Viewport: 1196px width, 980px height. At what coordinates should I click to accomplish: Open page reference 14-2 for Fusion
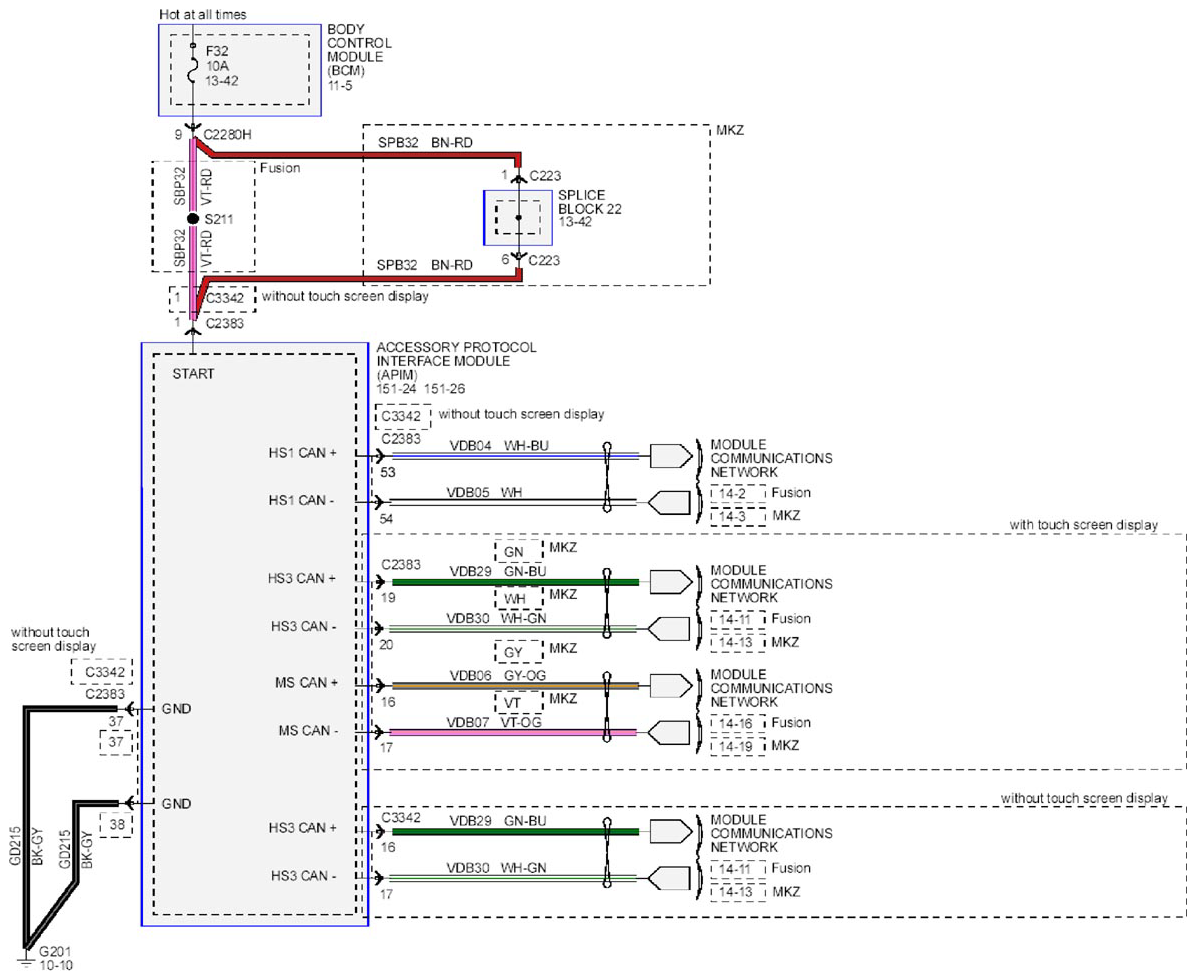click(738, 493)
